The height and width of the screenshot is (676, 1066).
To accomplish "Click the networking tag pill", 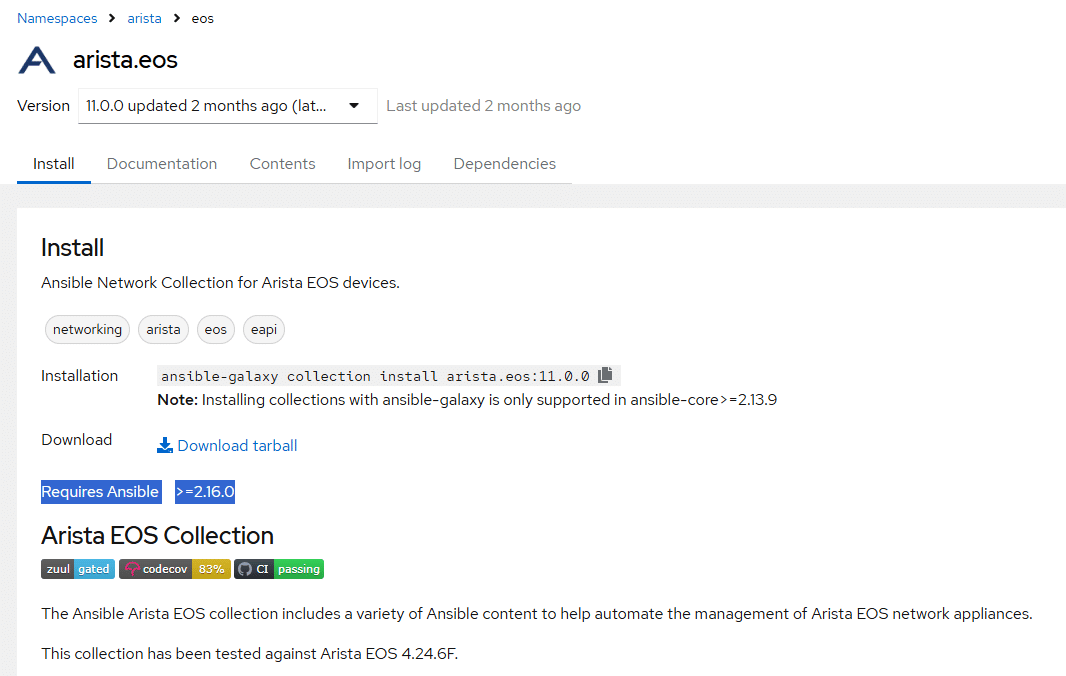I will (x=87, y=329).
